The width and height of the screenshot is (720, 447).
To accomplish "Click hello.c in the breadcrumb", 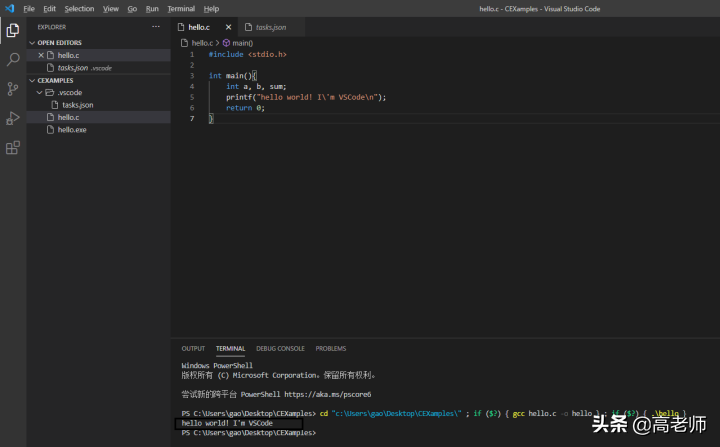I will pos(202,43).
